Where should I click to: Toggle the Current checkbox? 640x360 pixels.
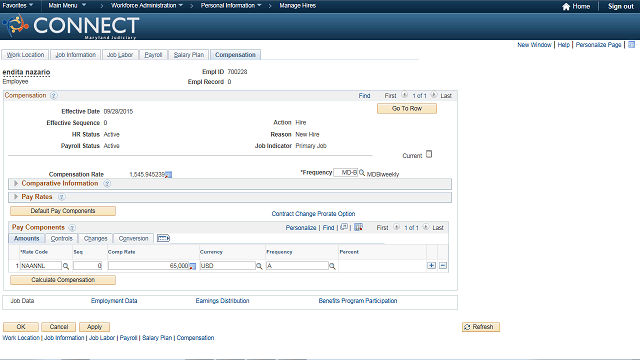click(x=429, y=154)
